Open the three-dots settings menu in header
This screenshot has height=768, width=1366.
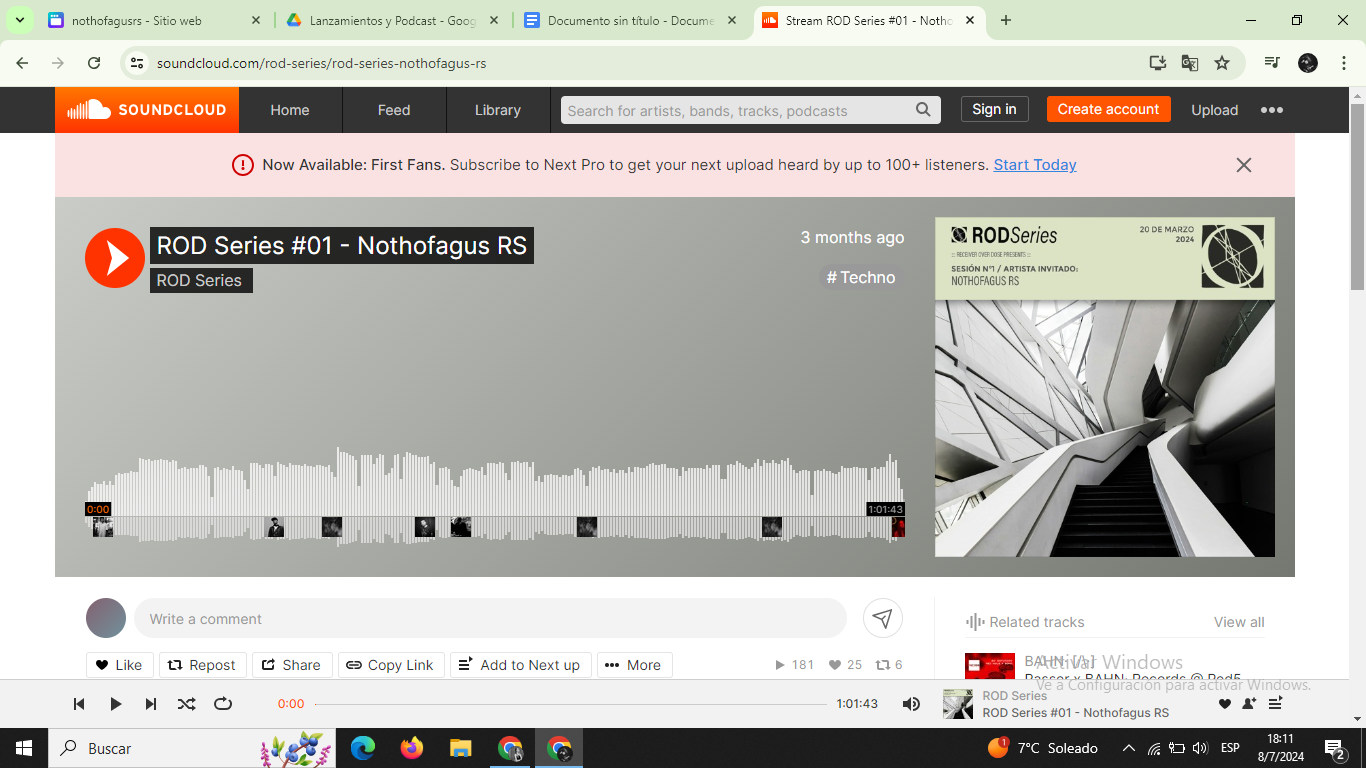click(x=1271, y=110)
